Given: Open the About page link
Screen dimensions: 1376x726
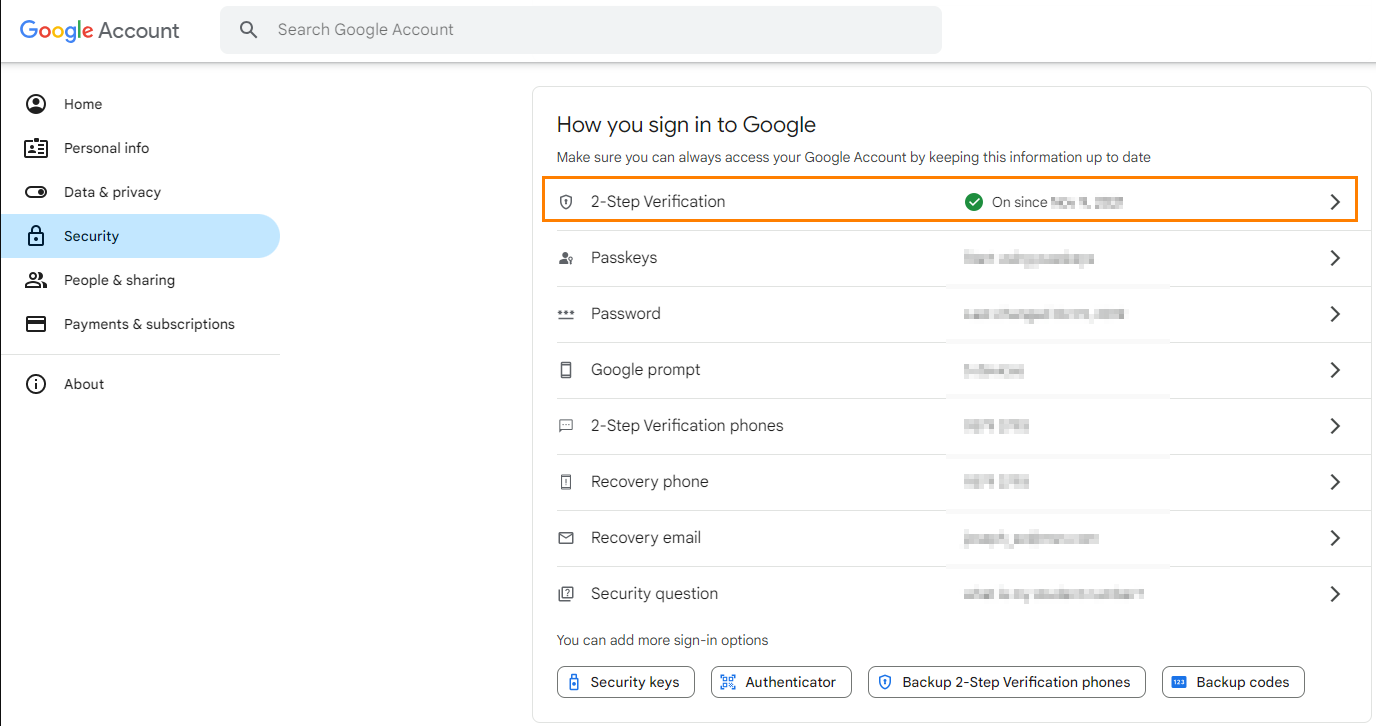Looking at the screenshot, I should pos(140,384).
